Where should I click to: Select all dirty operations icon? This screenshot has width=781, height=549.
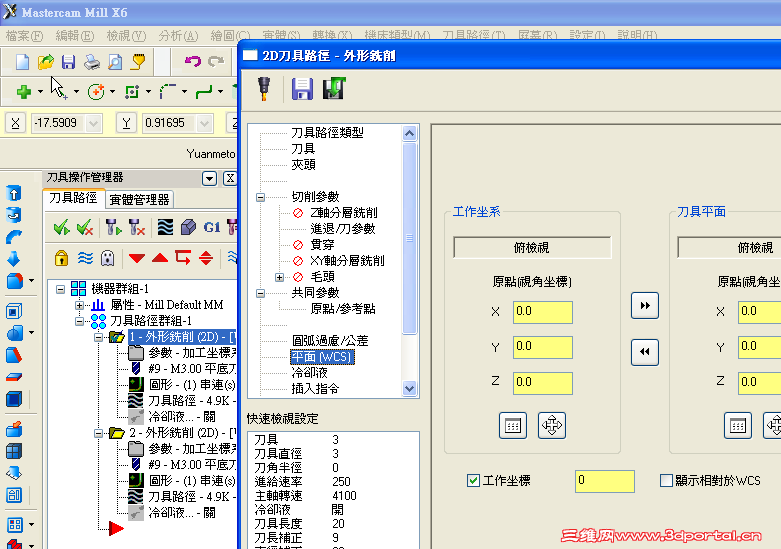85,228
